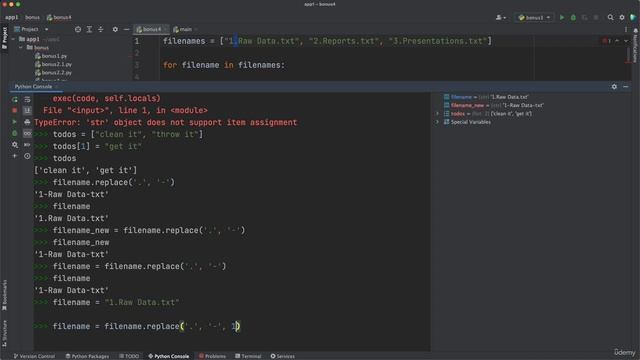Expand todos variable in variables pane
Viewport: 640px width, 360px height.
pos(438,114)
